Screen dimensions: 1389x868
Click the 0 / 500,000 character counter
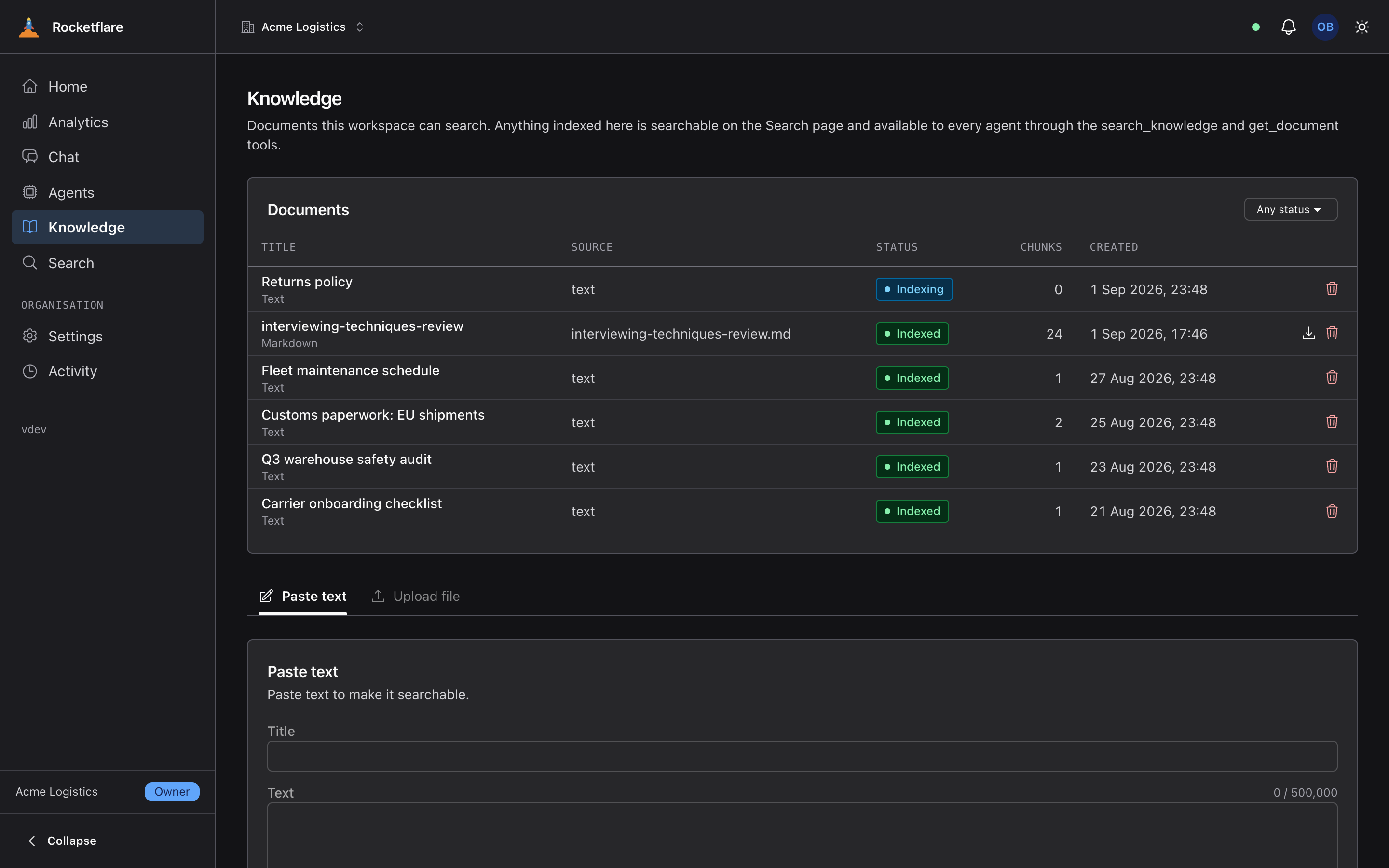point(1305,792)
